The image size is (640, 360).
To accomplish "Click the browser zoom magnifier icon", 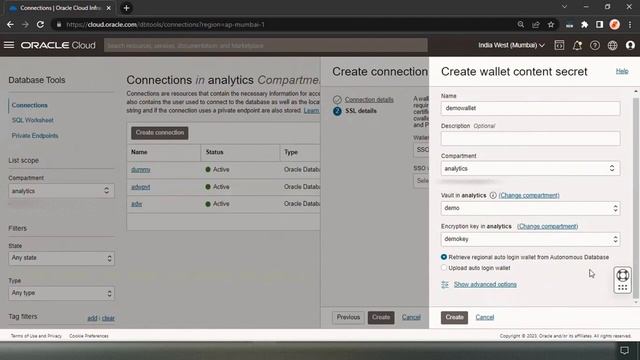I will (x=521, y=24).
